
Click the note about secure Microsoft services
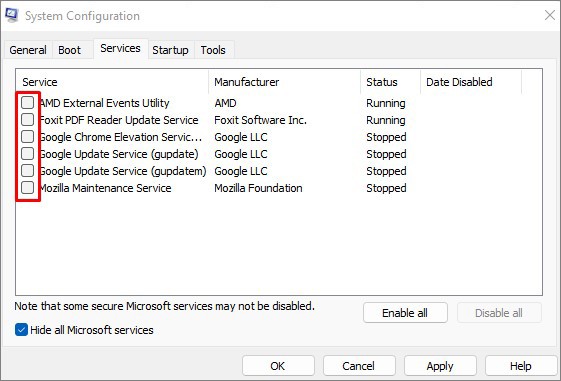point(164,306)
